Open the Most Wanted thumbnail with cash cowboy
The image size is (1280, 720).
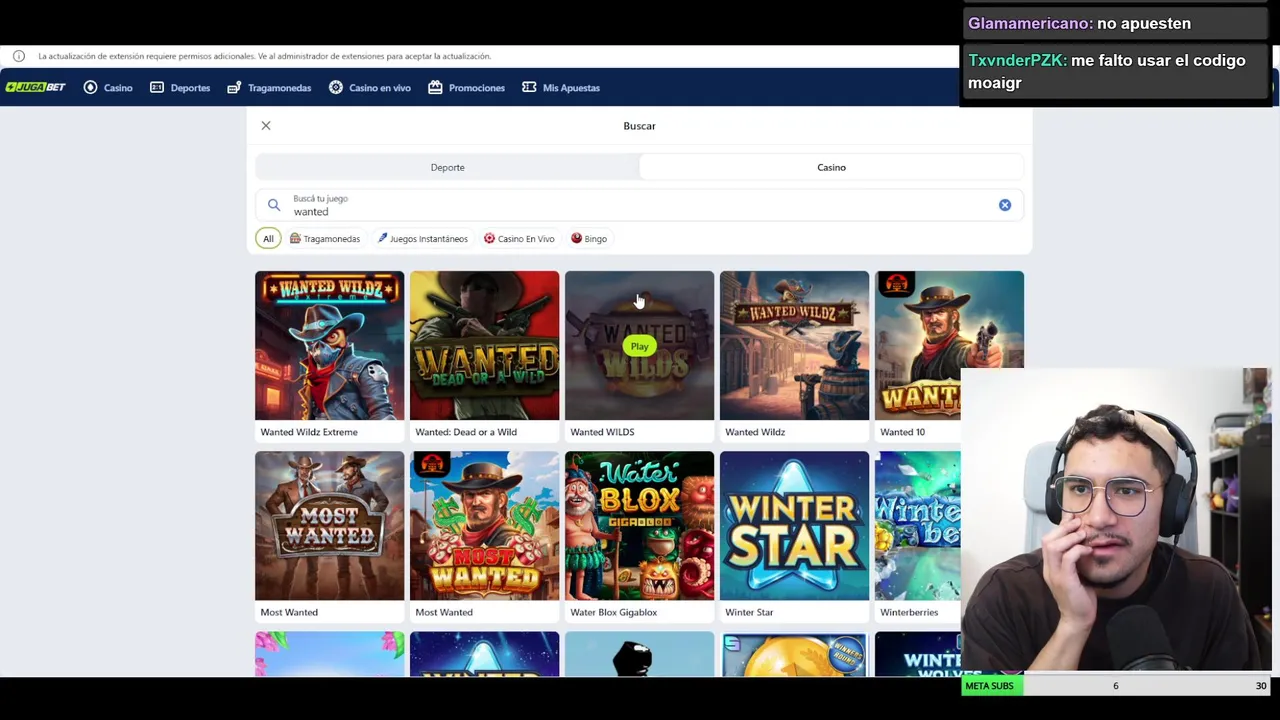[x=484, y=525]
